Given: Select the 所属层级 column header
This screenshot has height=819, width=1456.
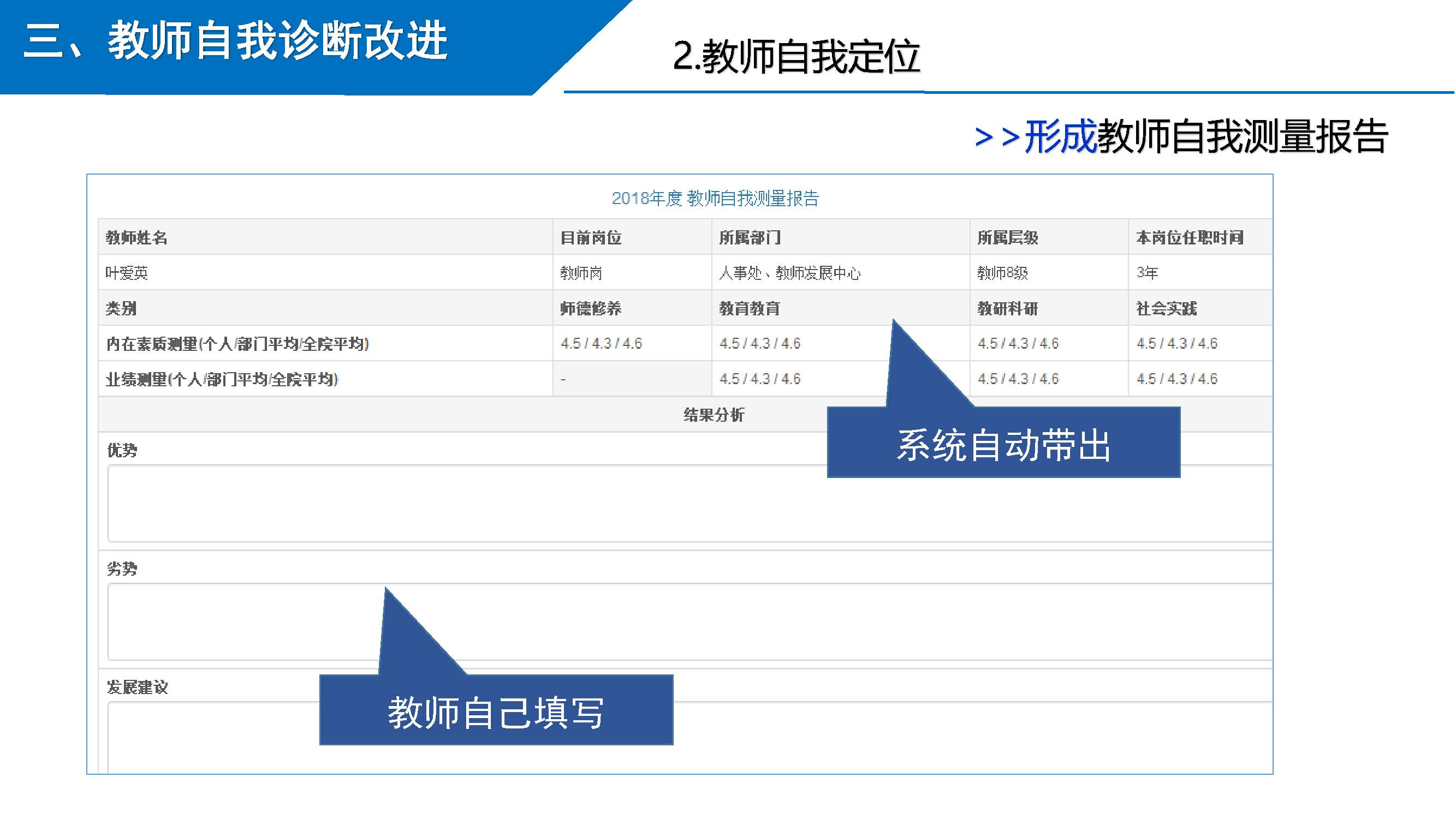Looking at the screenshot, I should pos(1008,238).
